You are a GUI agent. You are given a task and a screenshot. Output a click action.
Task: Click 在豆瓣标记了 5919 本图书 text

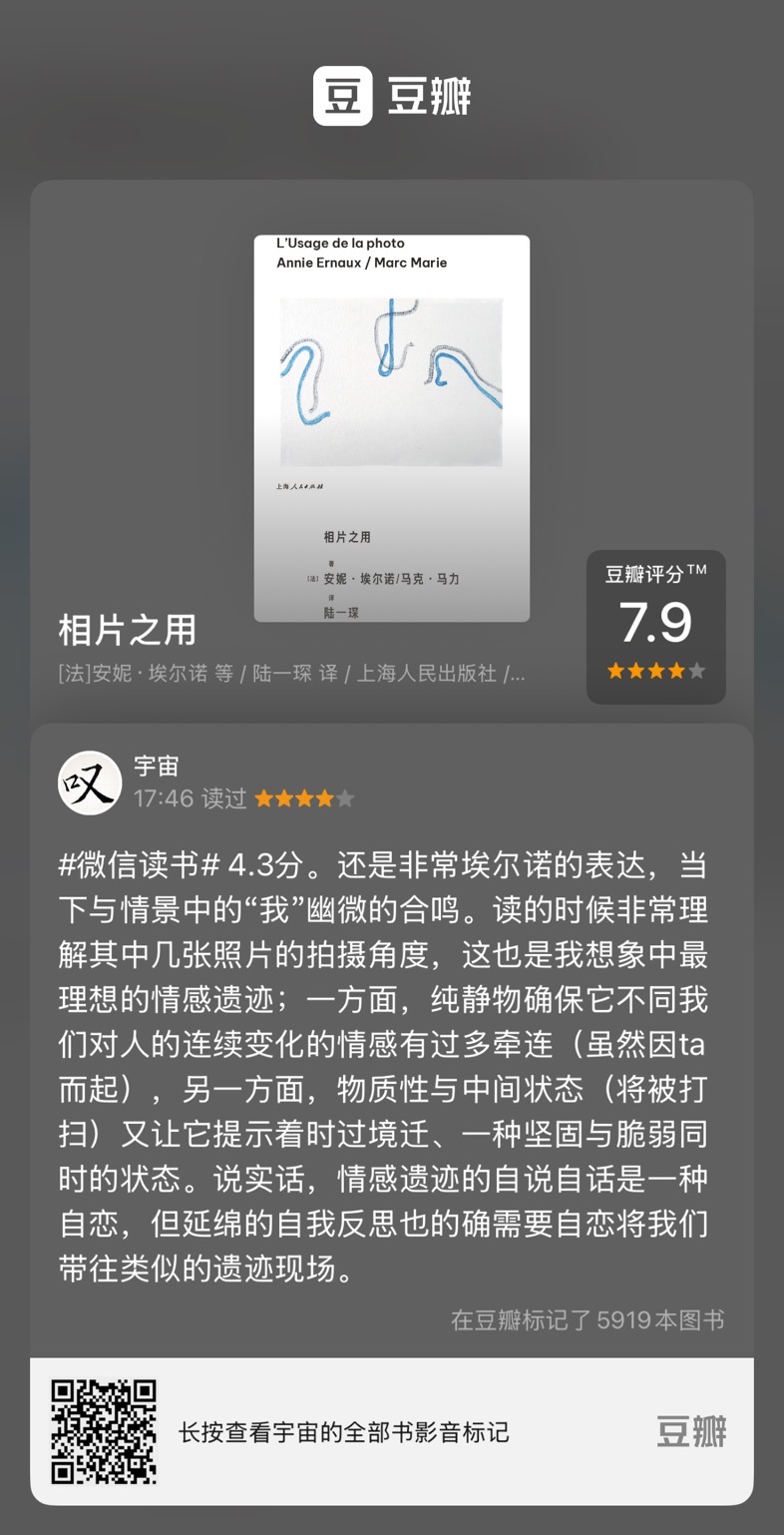click(588, 1319)
